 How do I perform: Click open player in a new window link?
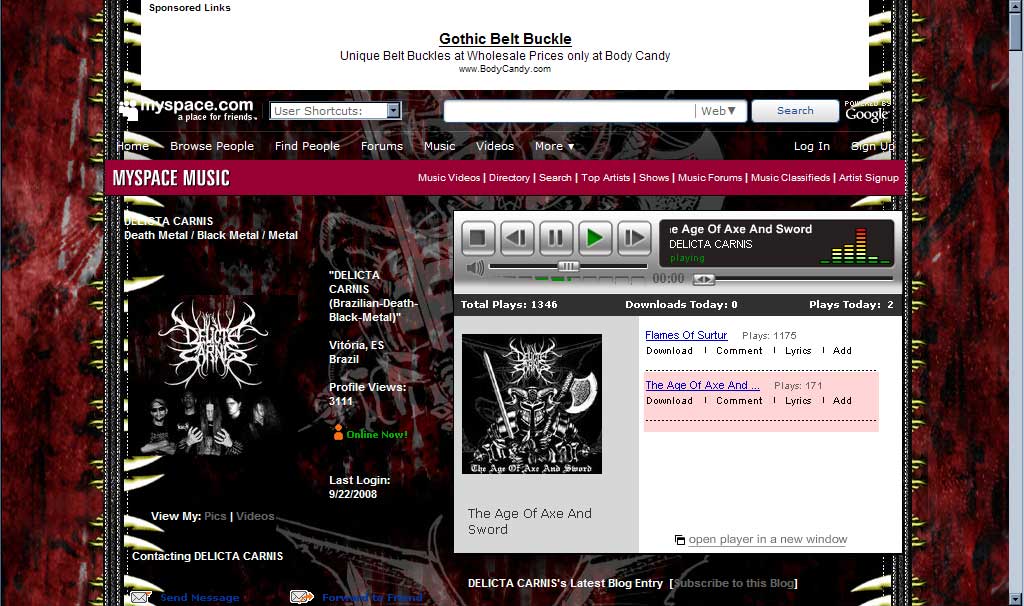(x=767, y=539)
